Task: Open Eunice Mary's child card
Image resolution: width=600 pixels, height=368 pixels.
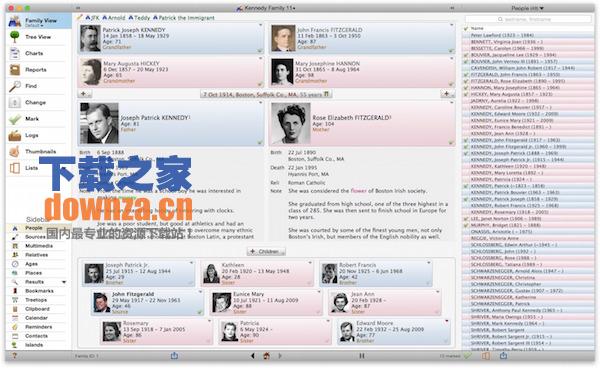Action: click(266, 302)
